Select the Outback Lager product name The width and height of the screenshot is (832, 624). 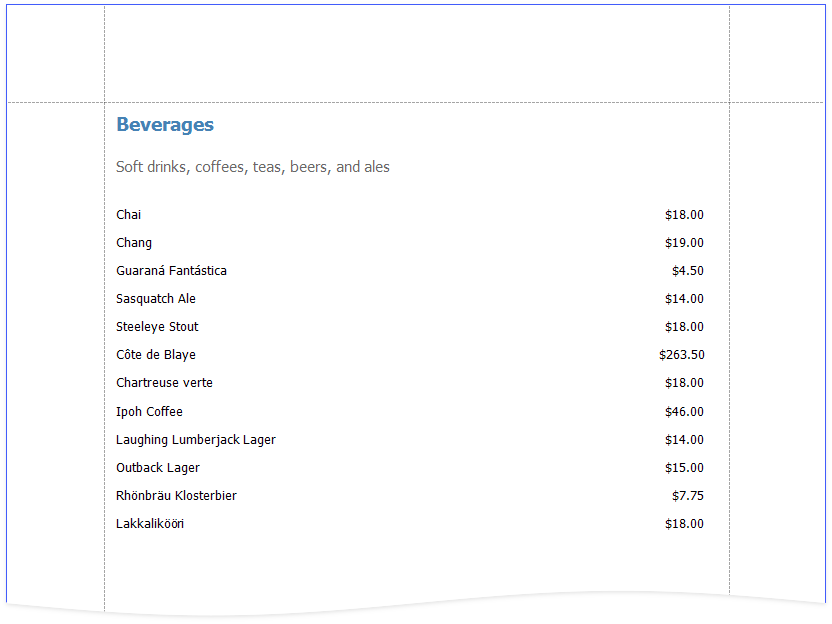point(158,468)
